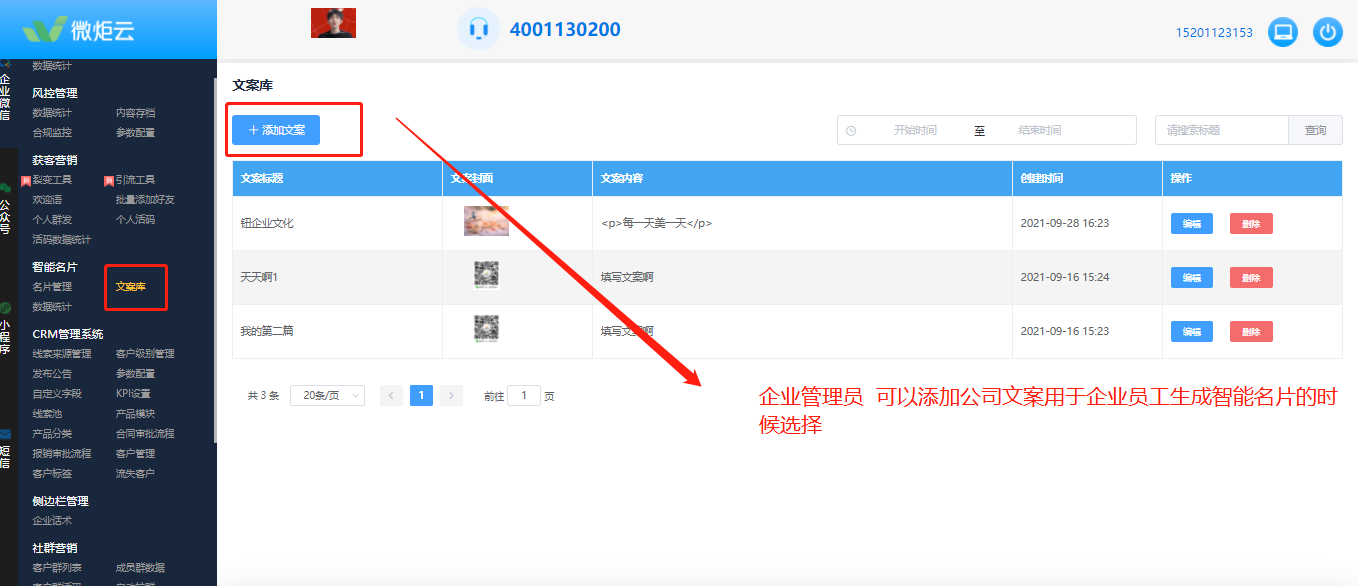Delete the 天天啊1 row
1358x587 pixels.
[1251, 277]
